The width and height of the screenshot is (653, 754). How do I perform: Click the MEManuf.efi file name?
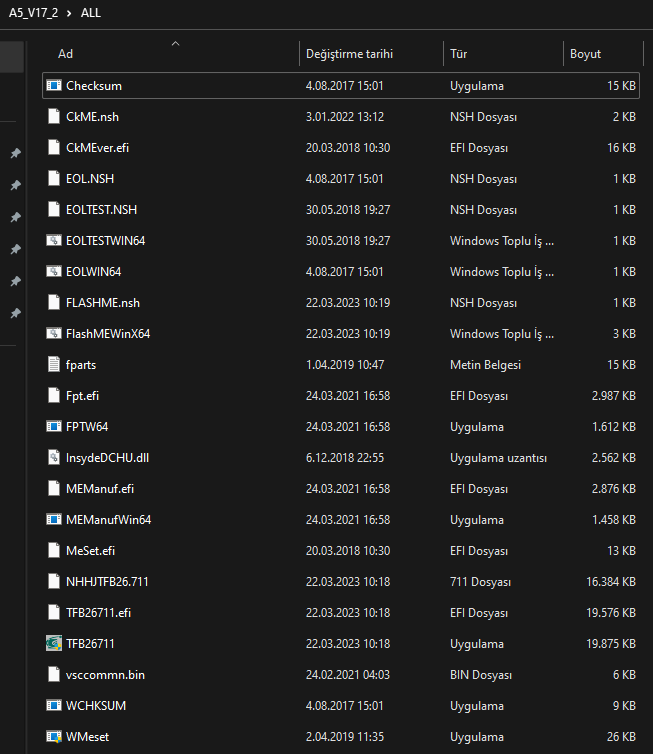100,489
